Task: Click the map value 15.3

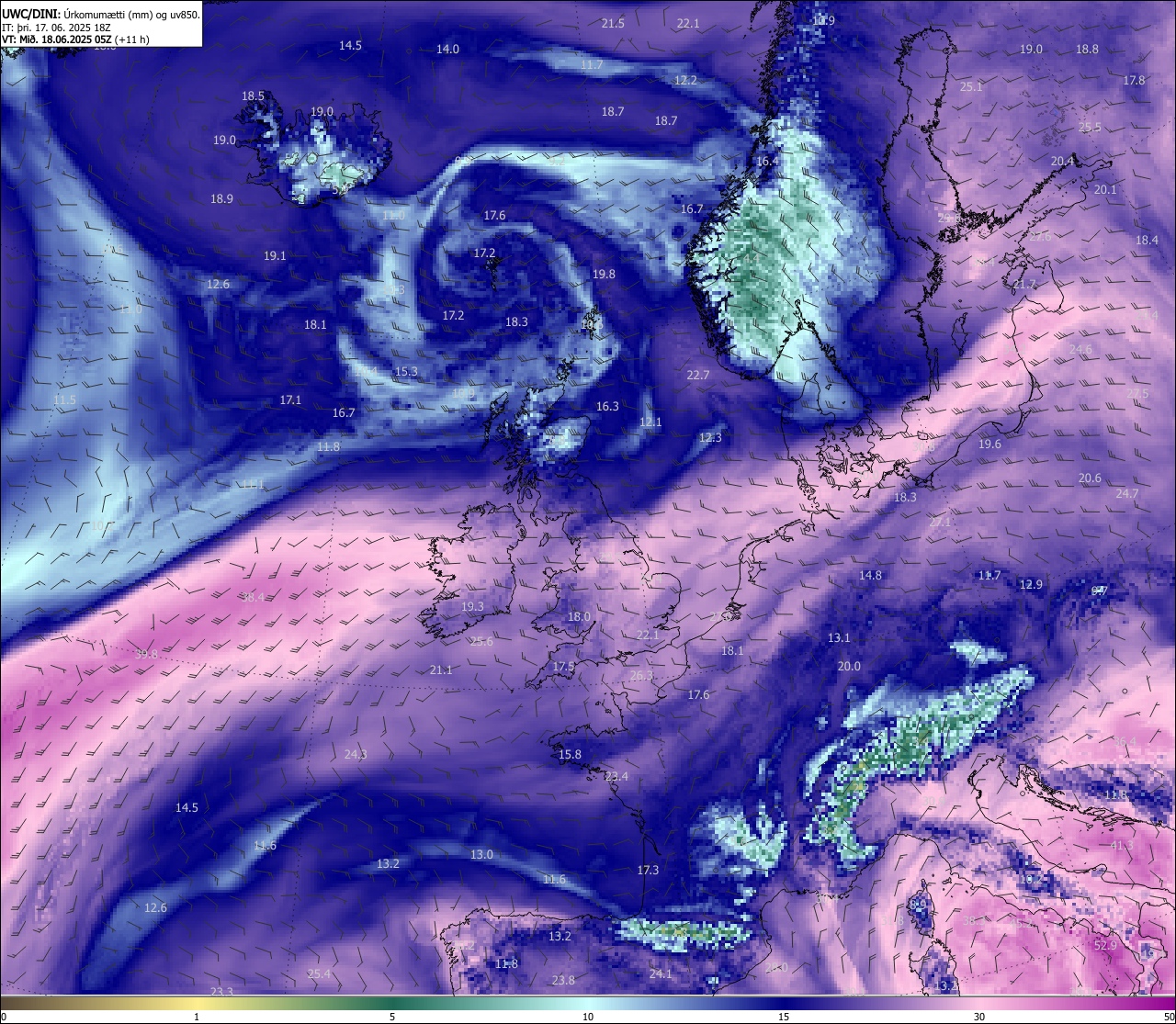Action: 406,372
